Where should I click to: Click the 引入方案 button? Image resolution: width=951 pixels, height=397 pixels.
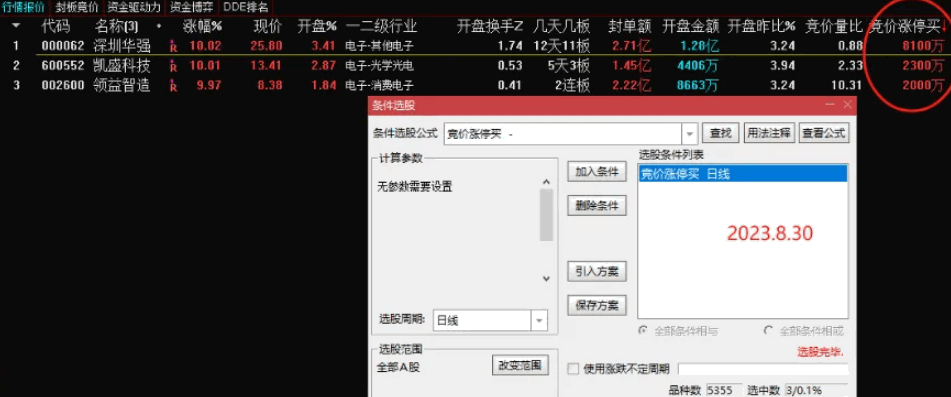[597, 271]
